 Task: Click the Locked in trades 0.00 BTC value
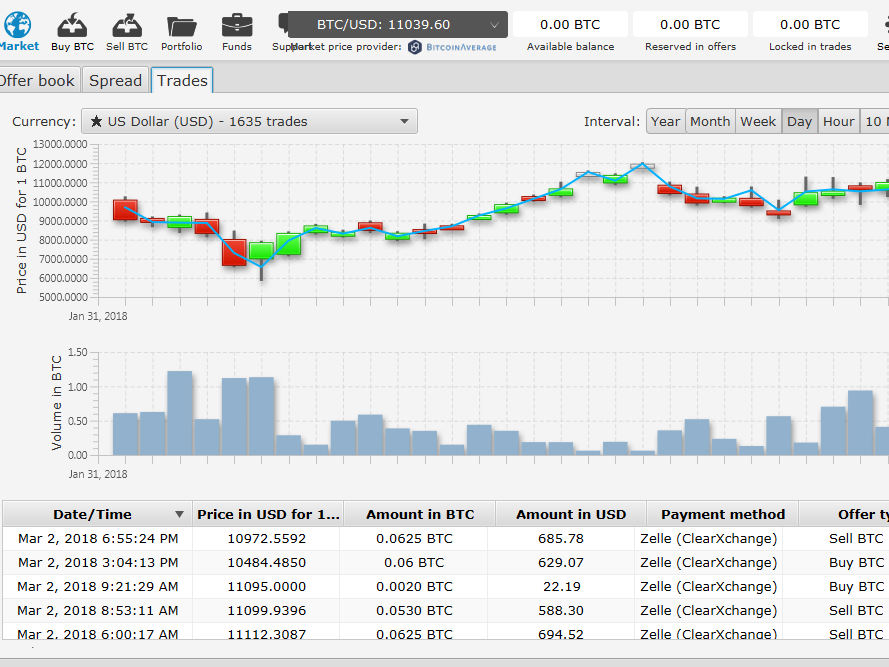click(x=810, y=24)
